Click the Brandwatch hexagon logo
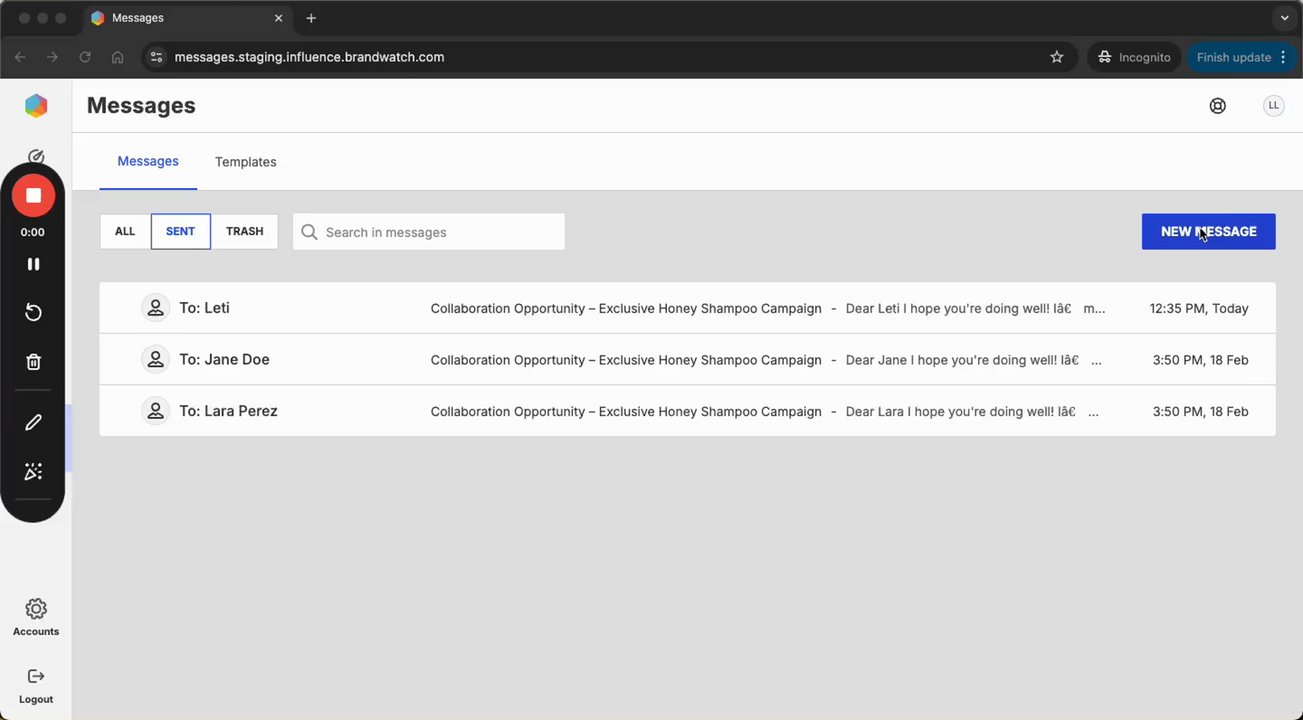Viewport: 1303px width, 720px height. (x=36, y=106)
